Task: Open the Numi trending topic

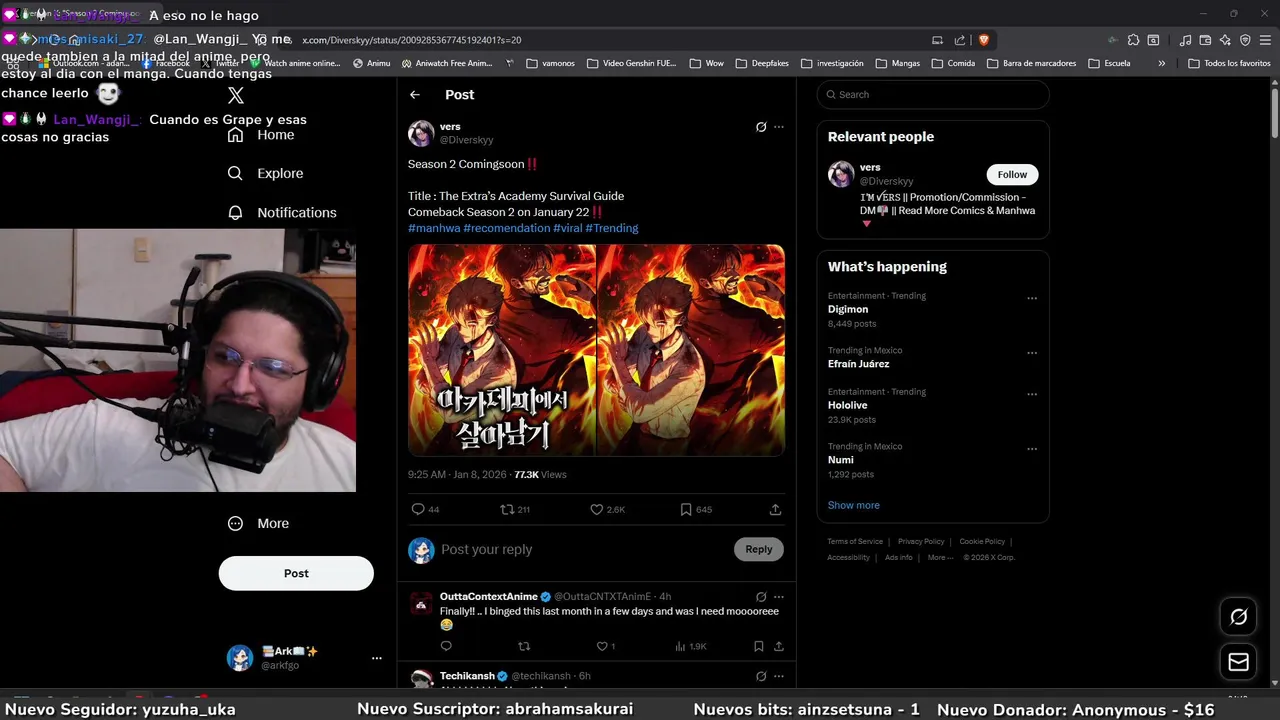Action: 841,460
